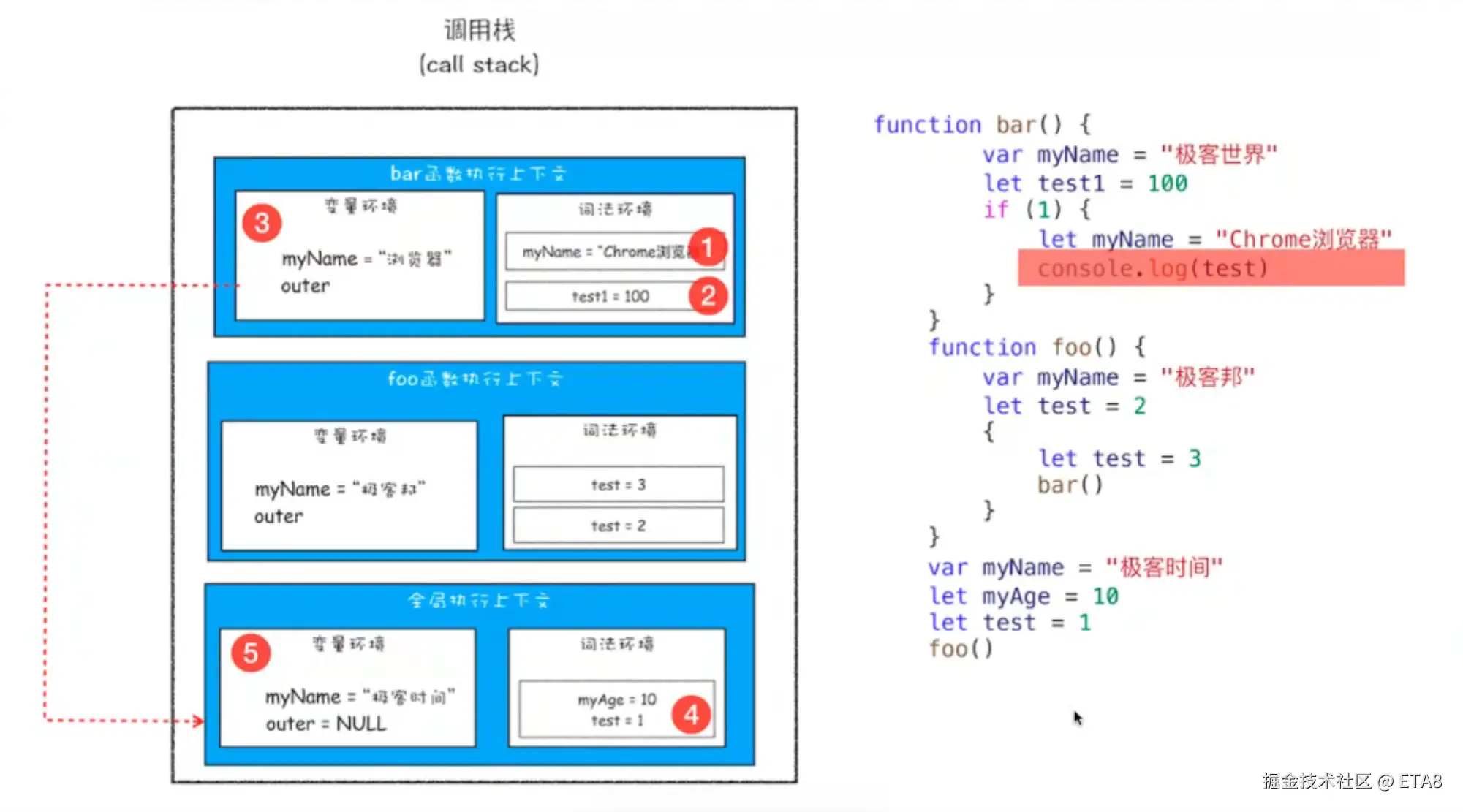Click myName = "极客邦" in foo diagram box
Image resolution: width=1463 pixels, height=812 pixels.
[x=340, y=489]
